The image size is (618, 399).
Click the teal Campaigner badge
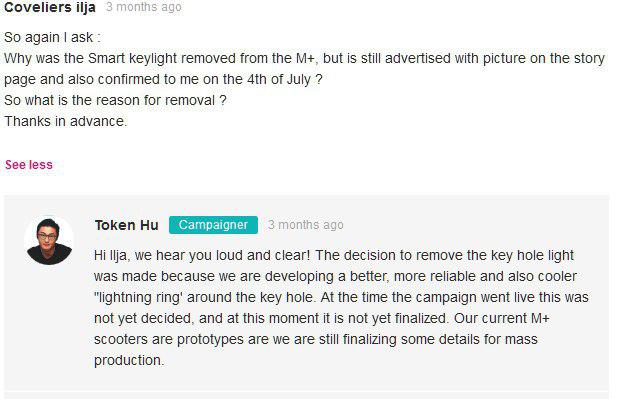(x=213, y=225)
